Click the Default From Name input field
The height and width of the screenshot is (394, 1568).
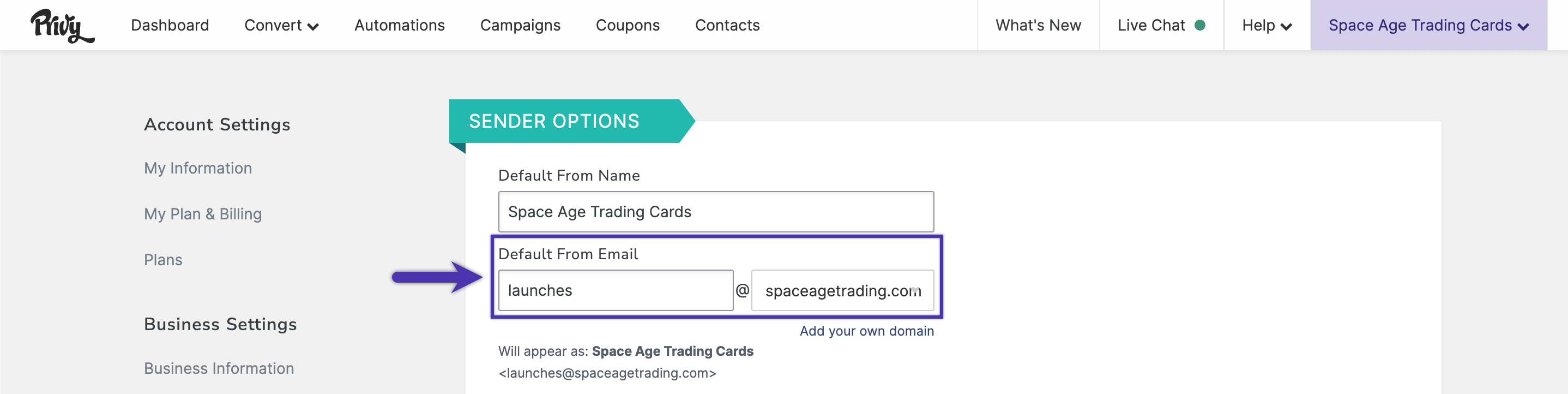click(x=716, y=212)
